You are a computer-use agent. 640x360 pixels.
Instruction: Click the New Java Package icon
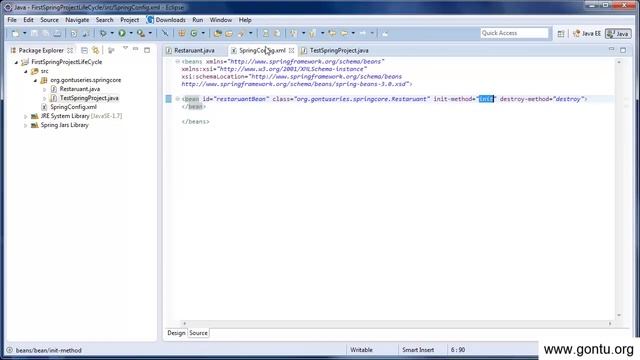[182, 33]
